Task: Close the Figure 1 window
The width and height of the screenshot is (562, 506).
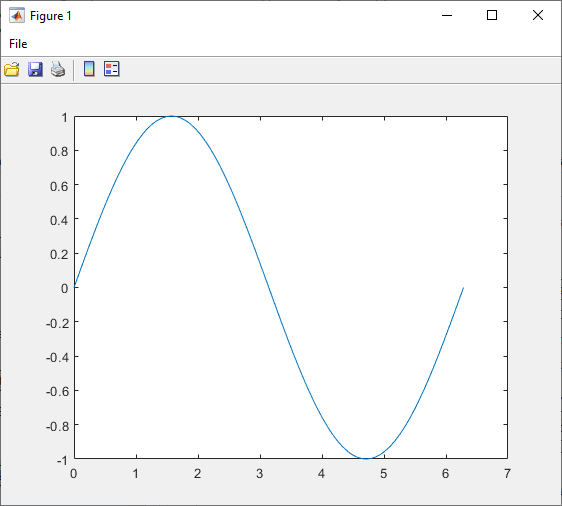Action: click(x=538, y=15)
